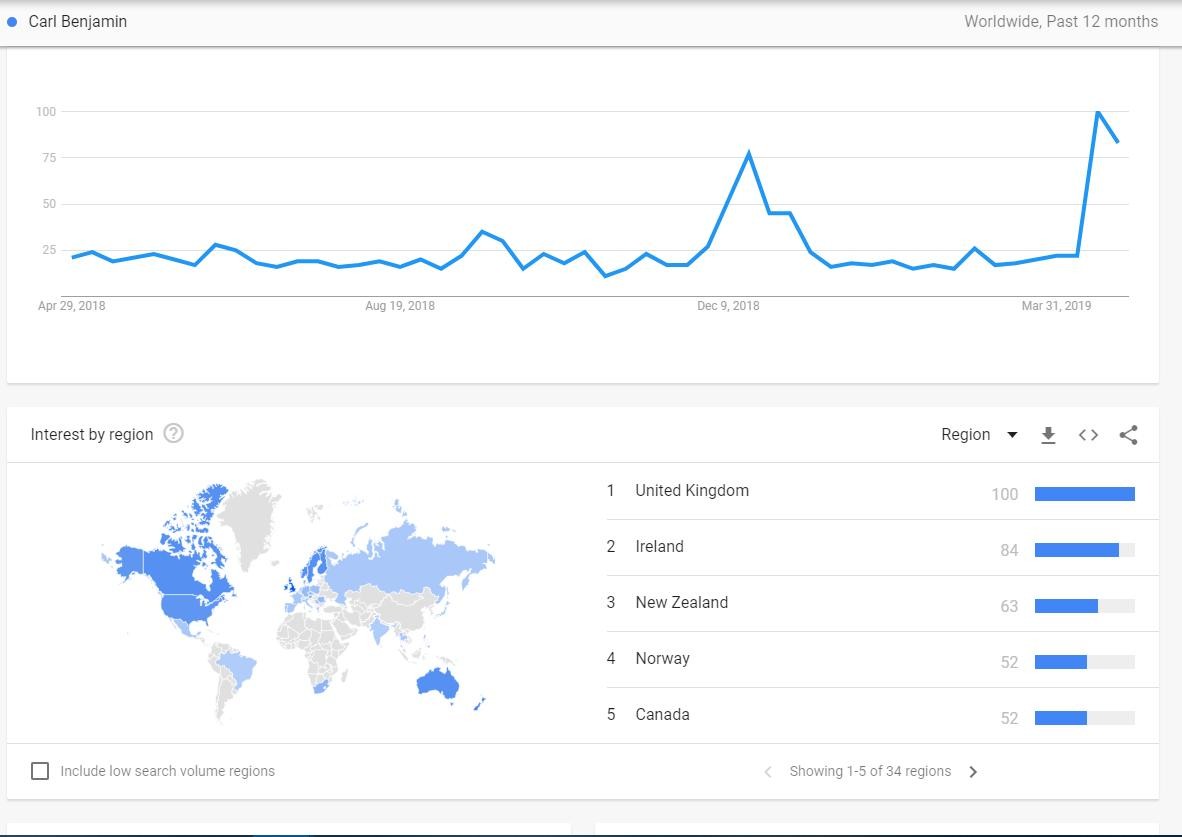Click Australia on the world map
Viewport: 1182px width, 837px height.
(x=438, y=683)
